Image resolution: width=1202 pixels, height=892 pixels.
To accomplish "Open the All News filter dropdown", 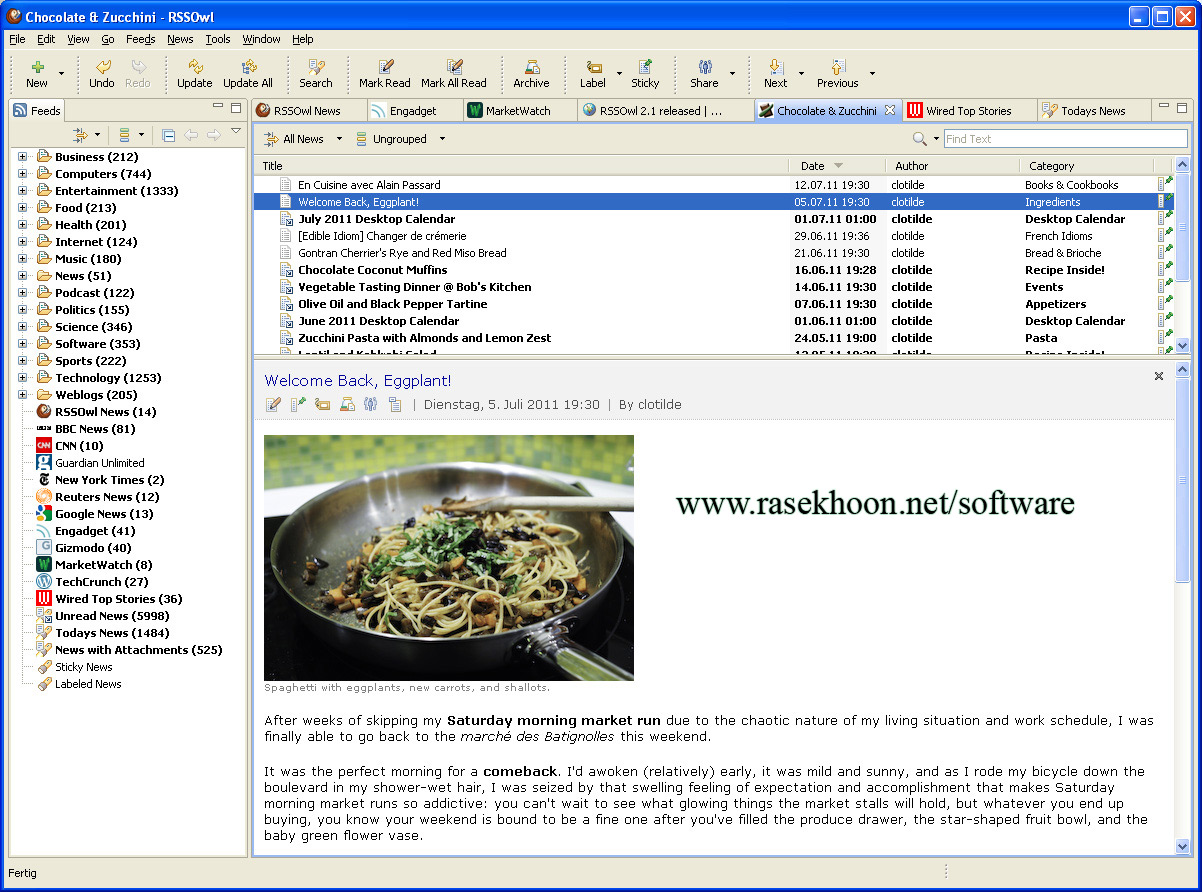I will 339,139.
